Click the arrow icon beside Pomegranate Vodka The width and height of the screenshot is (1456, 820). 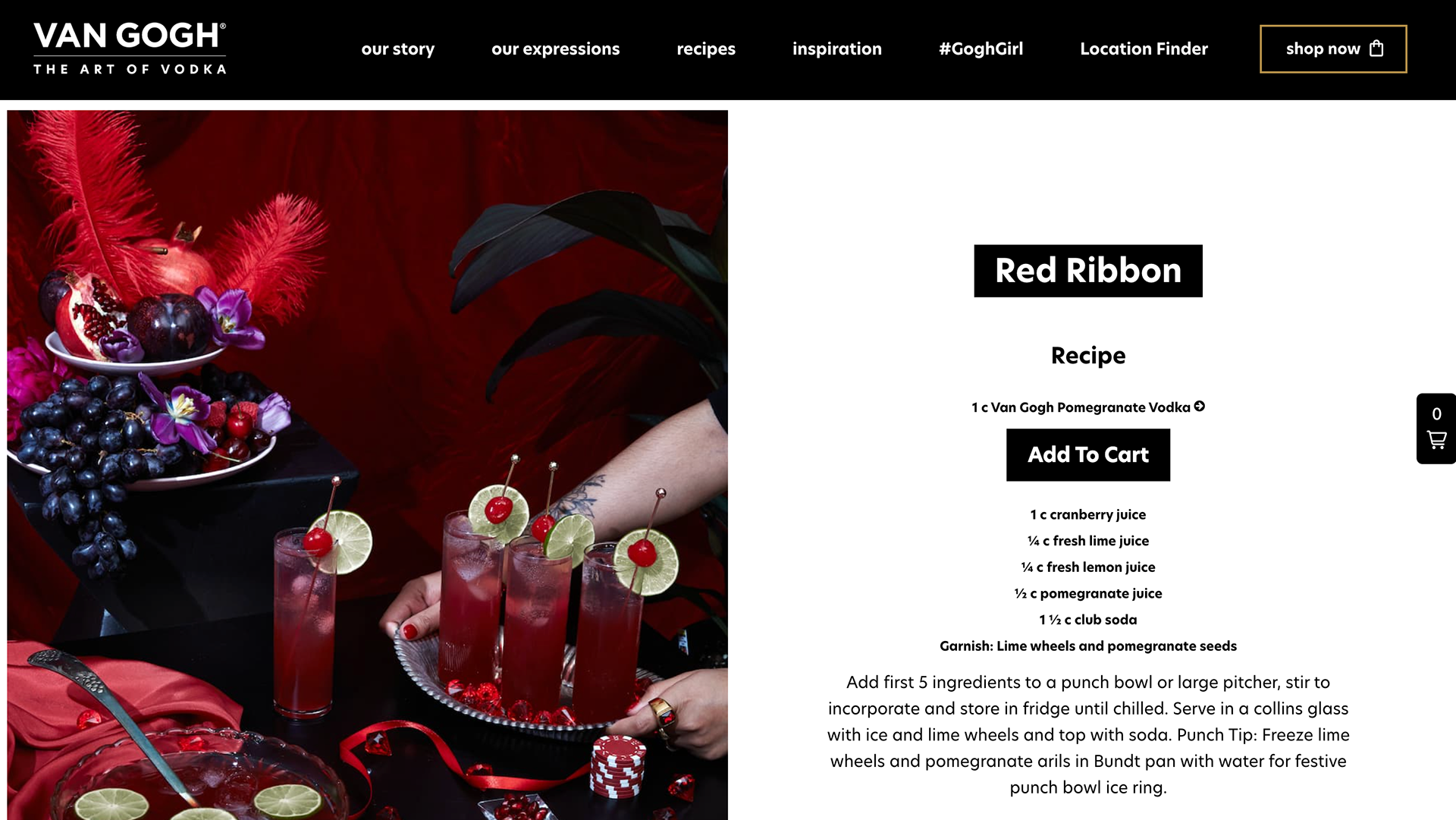pyautogui.click(x=1200, y=407)
